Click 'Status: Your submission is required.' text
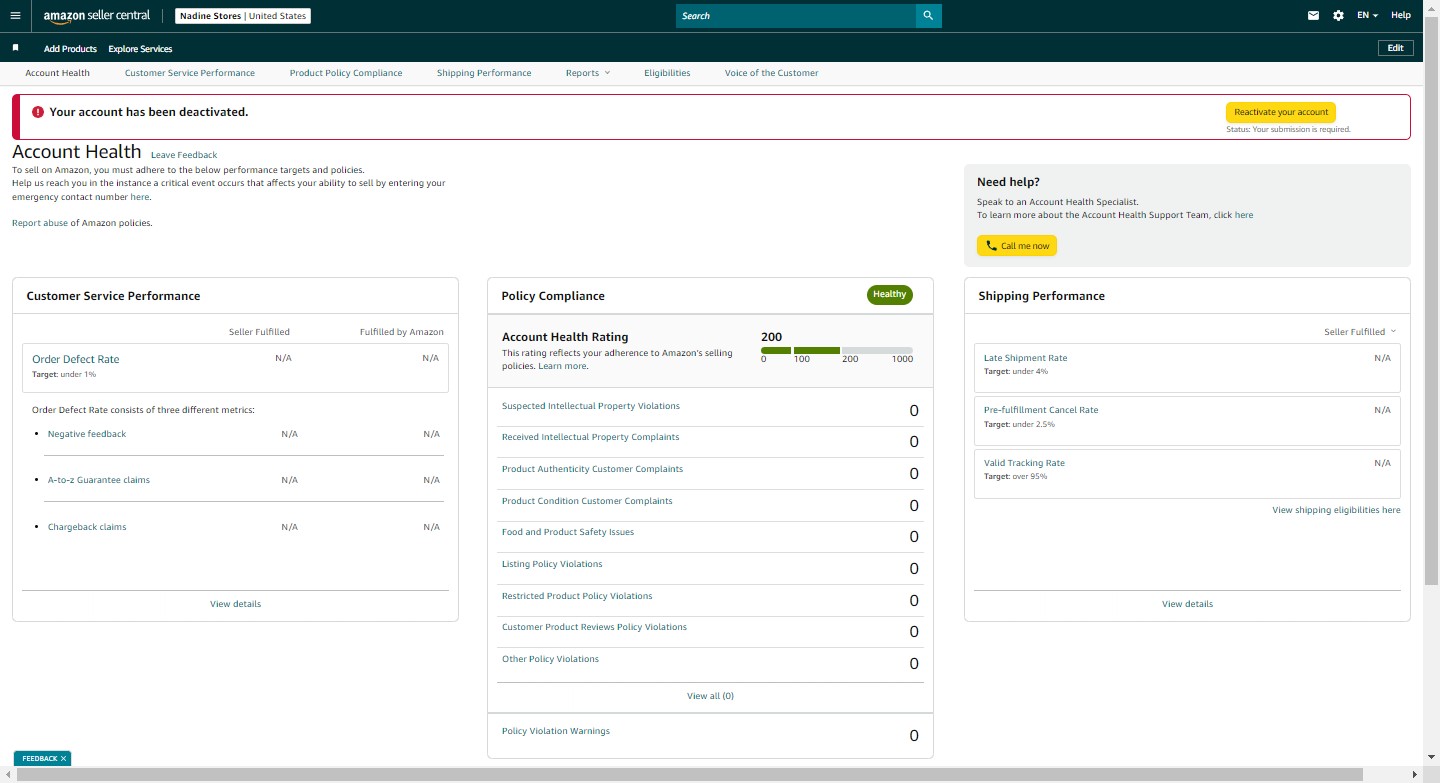The height and width of the screenshot is (783, 1440). click(1288, 130)
